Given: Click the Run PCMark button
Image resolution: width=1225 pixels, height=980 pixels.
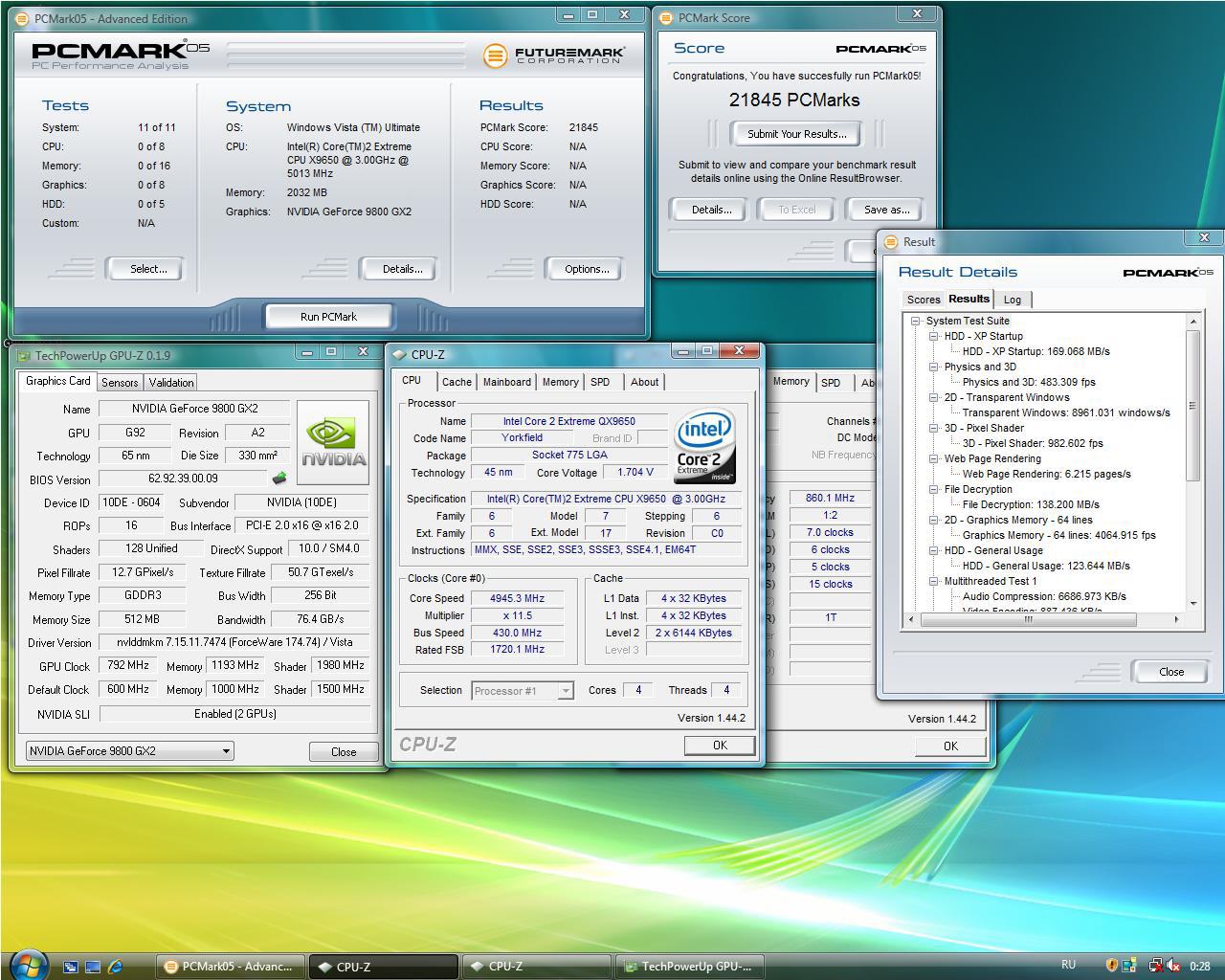Looking at the screenshot, I should [x=328, y=317].
